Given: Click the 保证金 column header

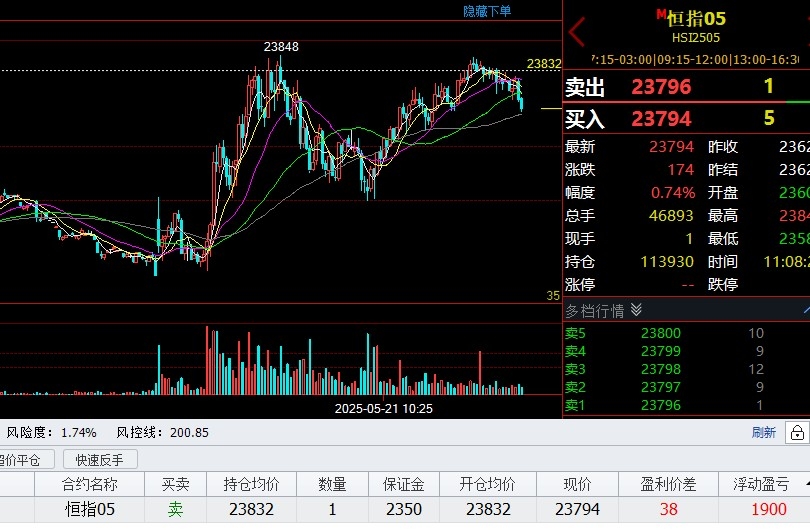Looking at the screenshot, I should [x=403, y=484].
